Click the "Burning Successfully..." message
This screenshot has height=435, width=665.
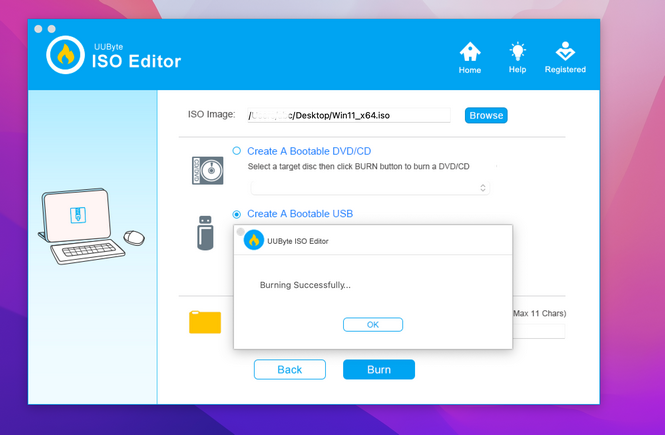[x=305, y=285]
